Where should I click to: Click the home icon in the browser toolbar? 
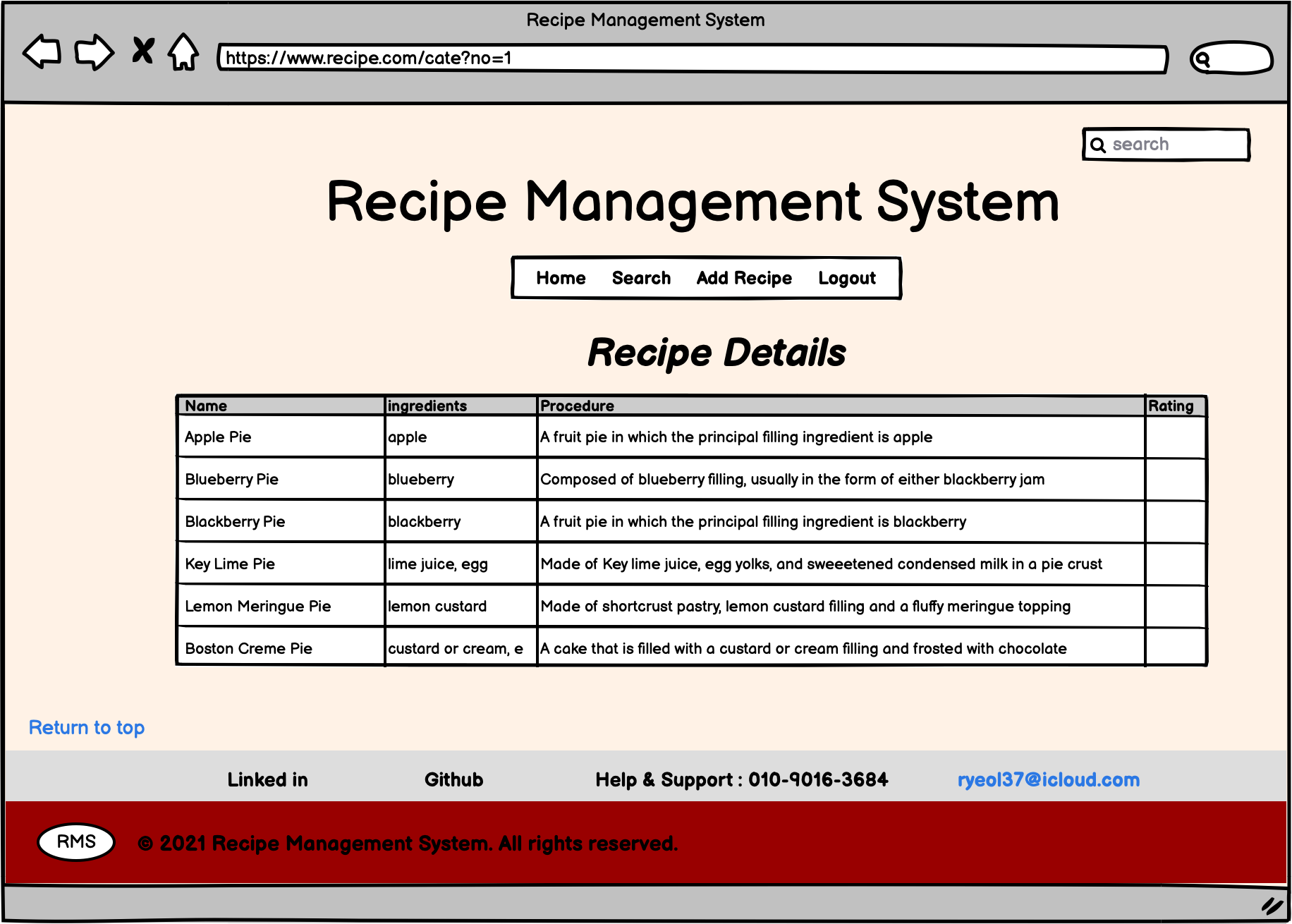point(182,51)
